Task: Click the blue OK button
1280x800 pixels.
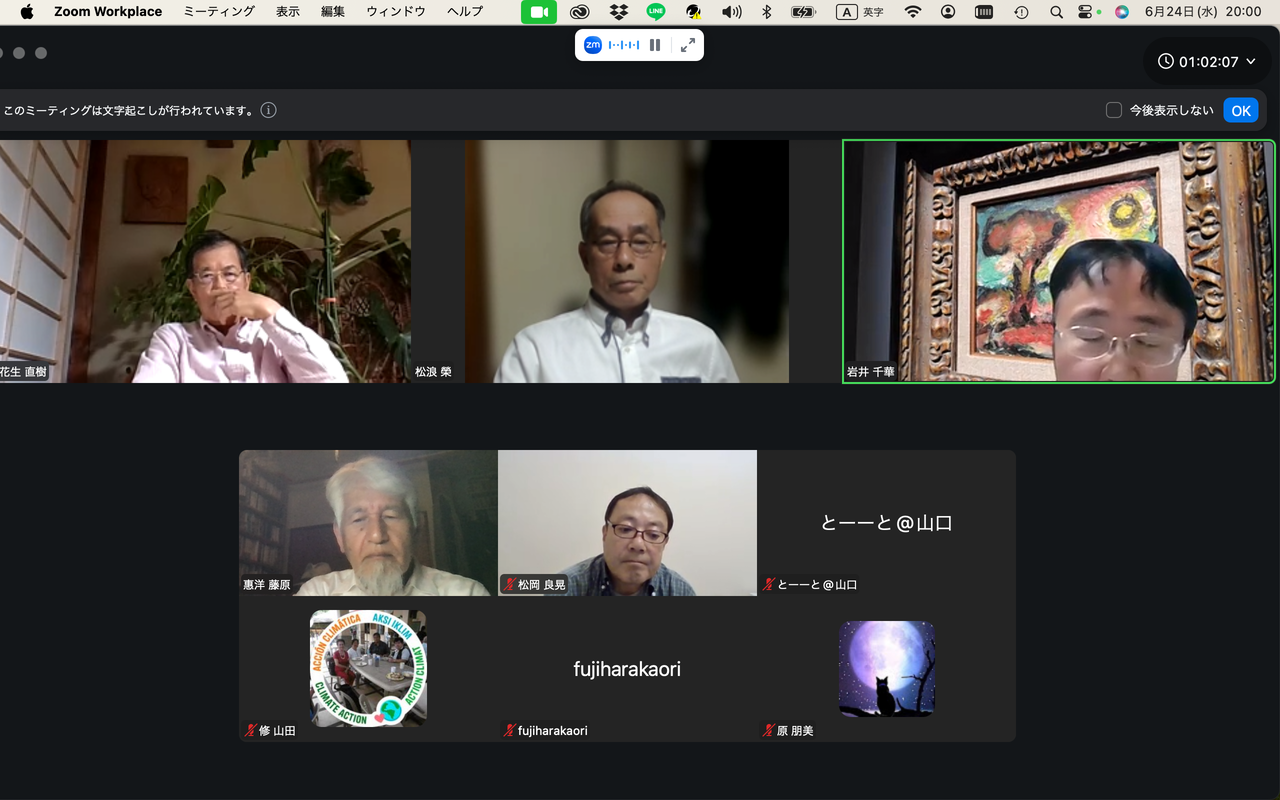Action: click(1241, 110)
